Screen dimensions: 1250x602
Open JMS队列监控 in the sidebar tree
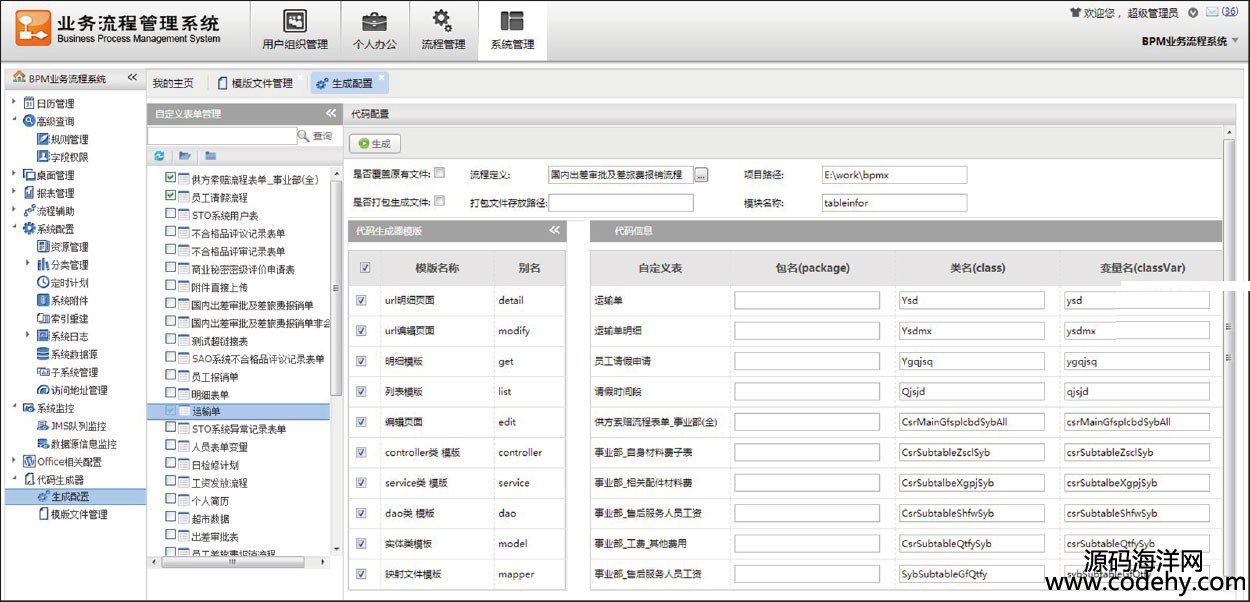(x=70, y=427)
